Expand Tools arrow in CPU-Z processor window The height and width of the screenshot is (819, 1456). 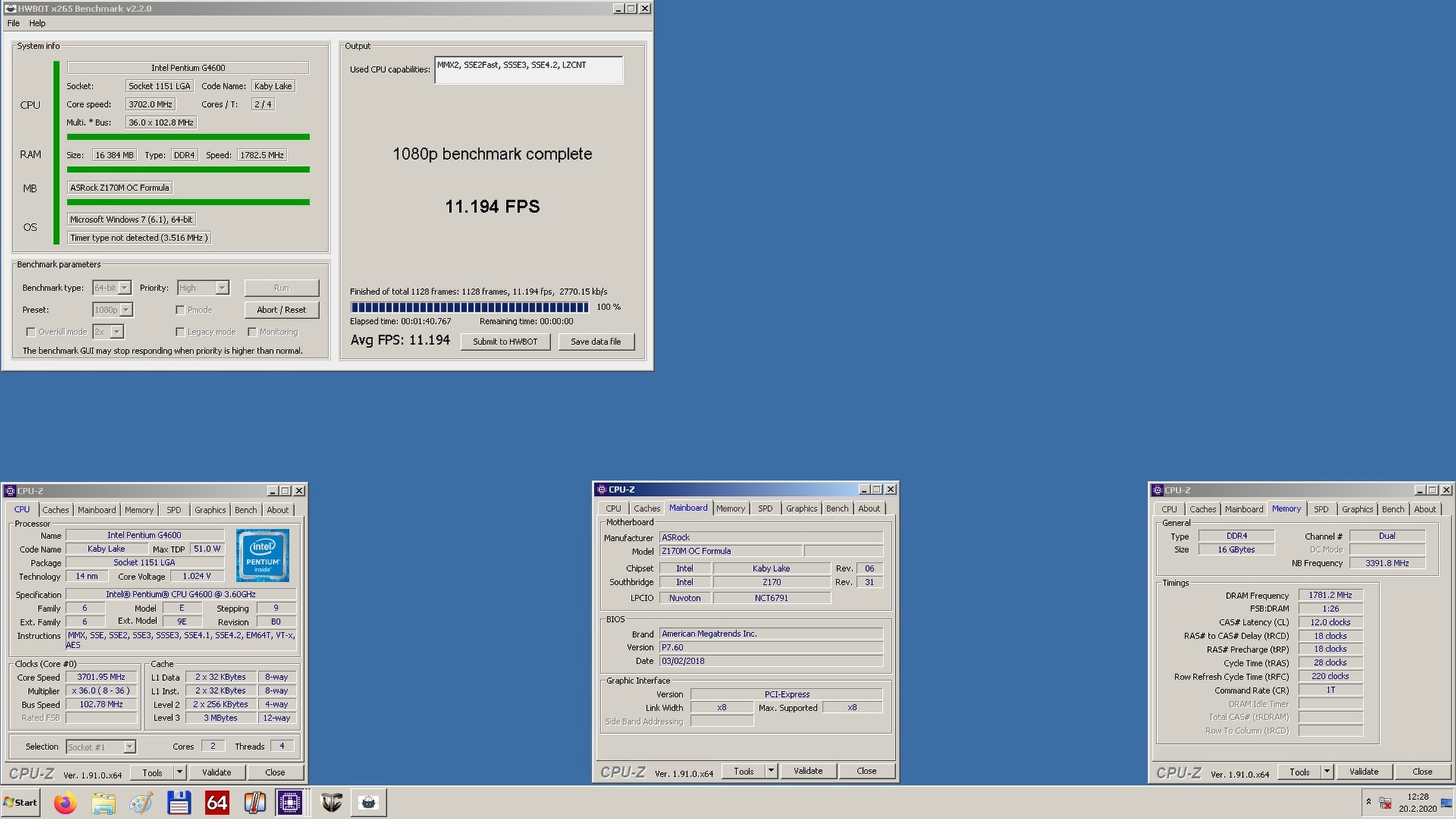tap(180, 772)
